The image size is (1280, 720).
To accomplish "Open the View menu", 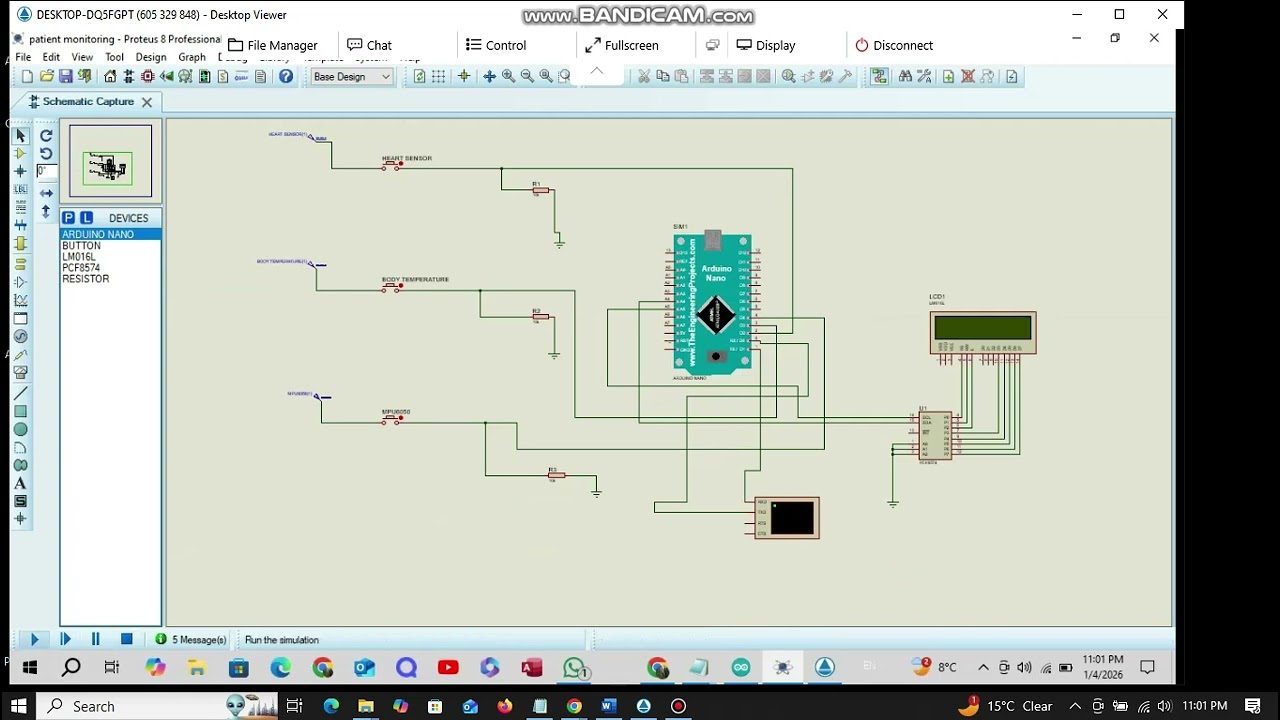I will coord(82,57).
